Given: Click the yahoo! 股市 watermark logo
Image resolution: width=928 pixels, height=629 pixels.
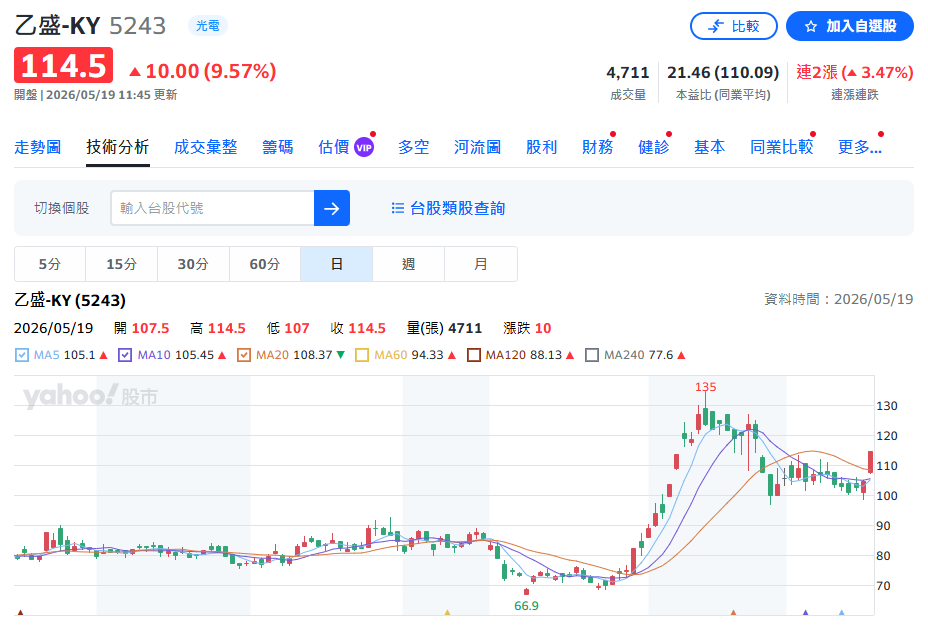Looking at the screenshot, I should (90, 396).
